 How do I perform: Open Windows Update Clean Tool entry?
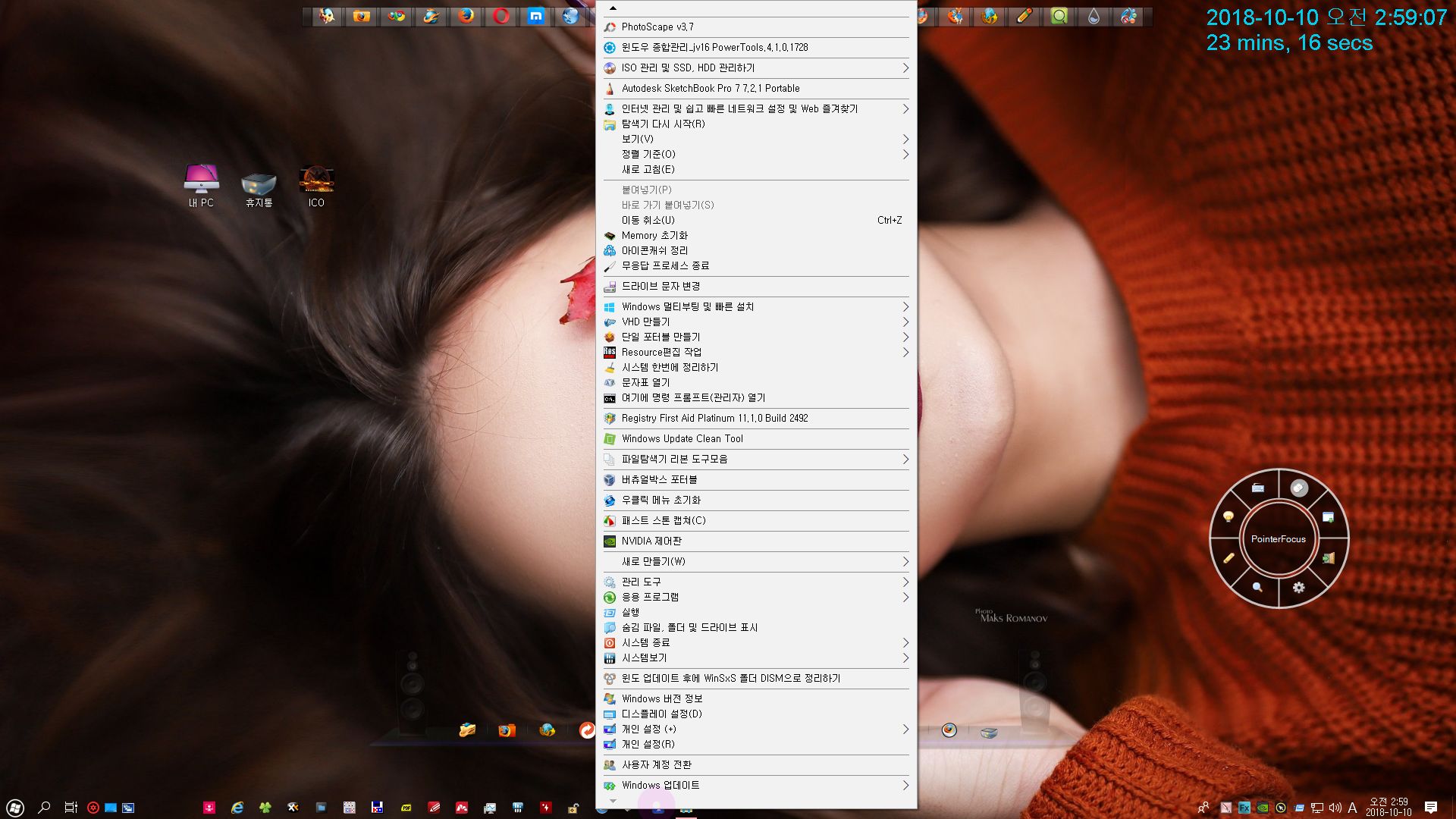pos(756,438)
